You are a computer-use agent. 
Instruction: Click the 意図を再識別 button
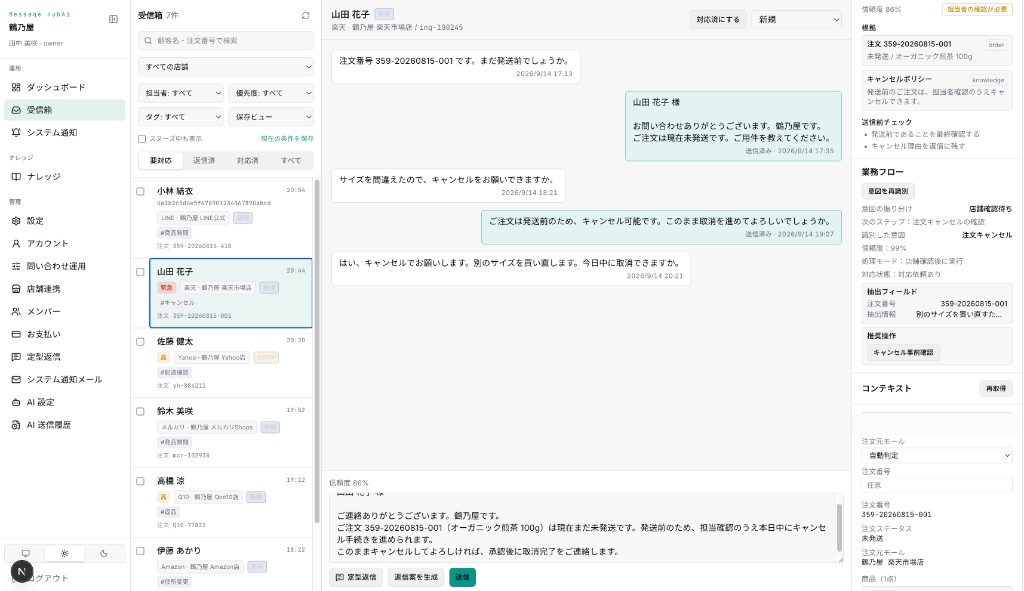(888, 191)
